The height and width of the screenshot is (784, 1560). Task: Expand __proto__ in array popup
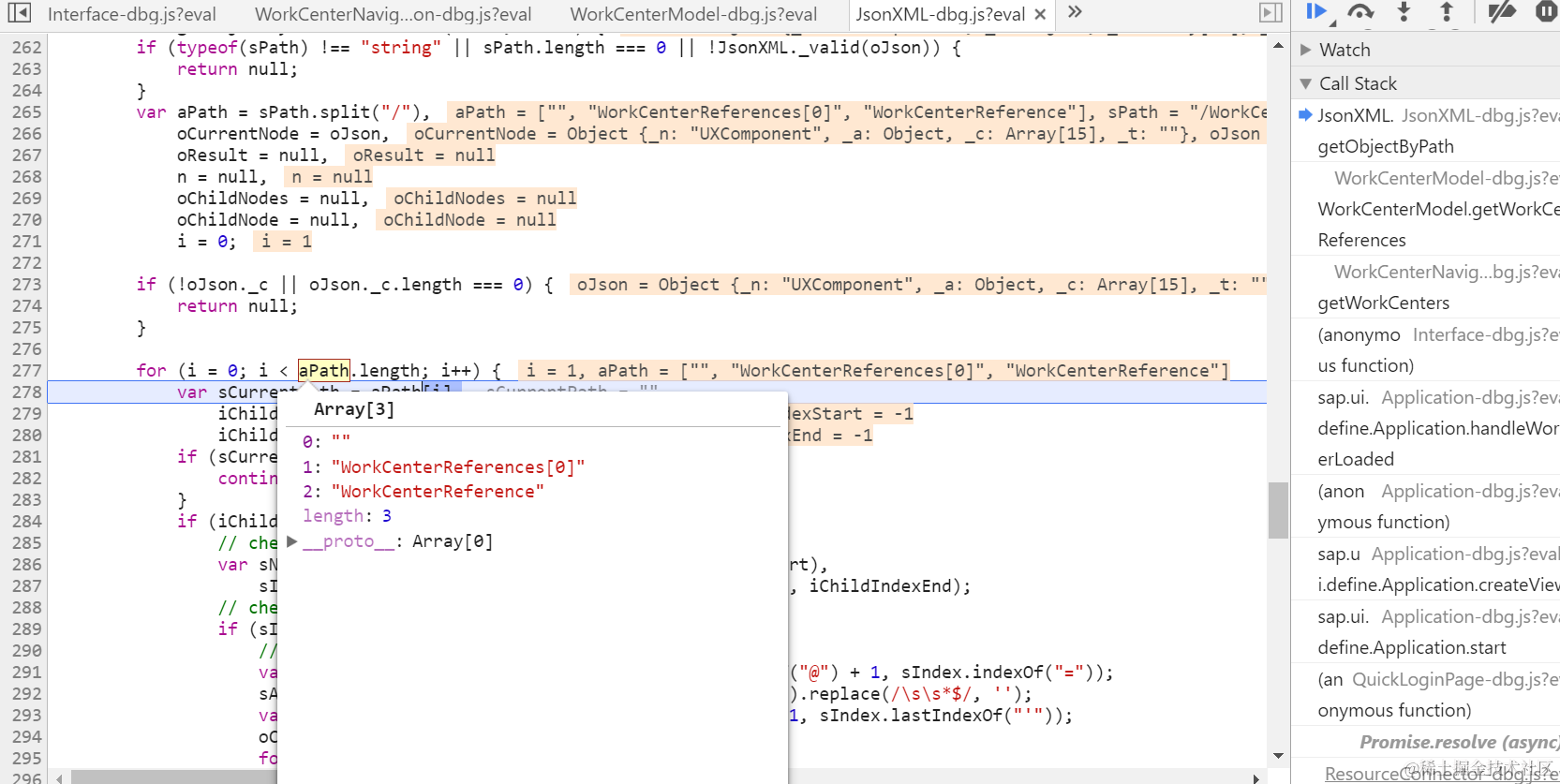291,541
